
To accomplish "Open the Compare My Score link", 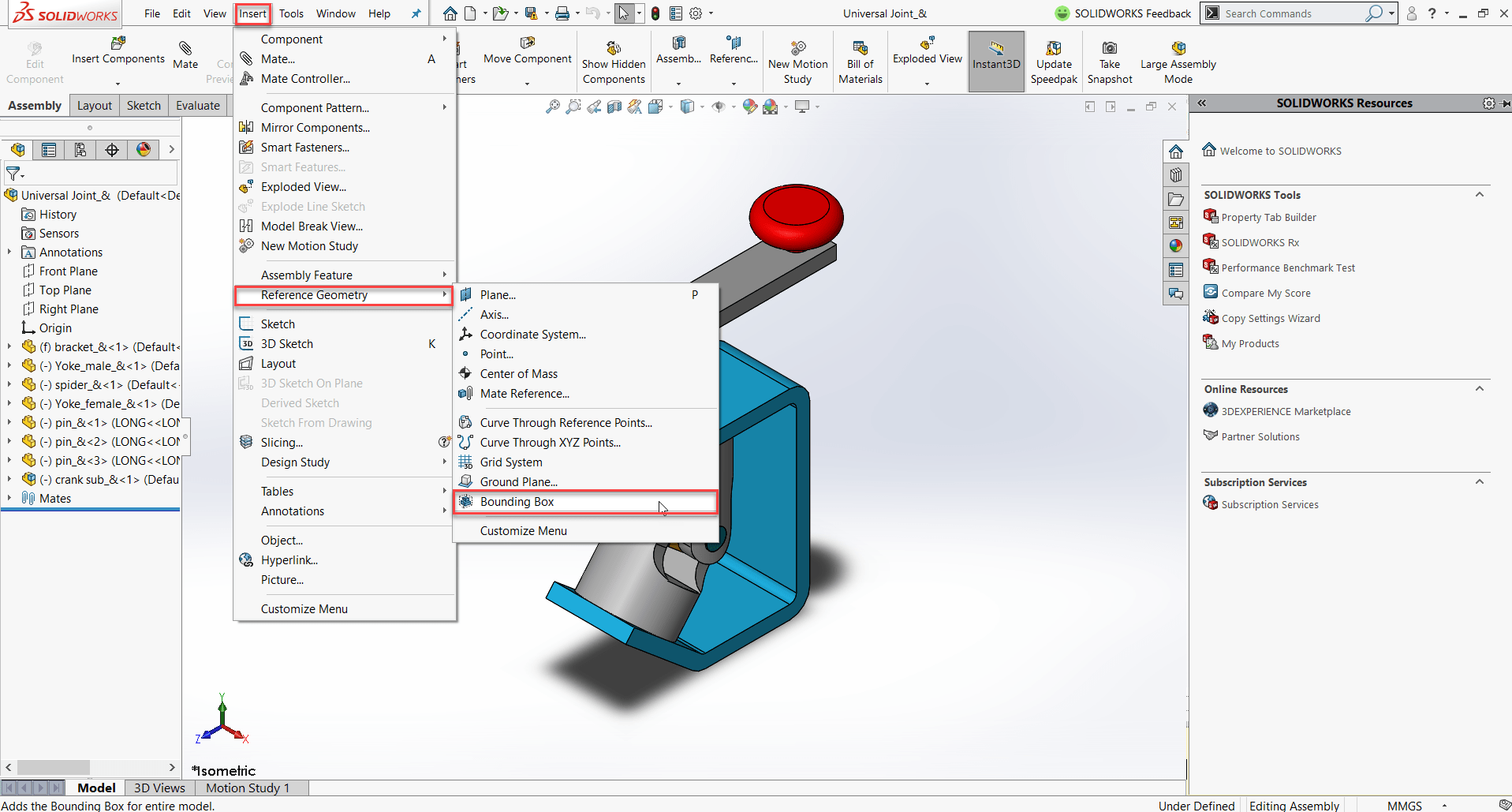I will (1265, 293).
